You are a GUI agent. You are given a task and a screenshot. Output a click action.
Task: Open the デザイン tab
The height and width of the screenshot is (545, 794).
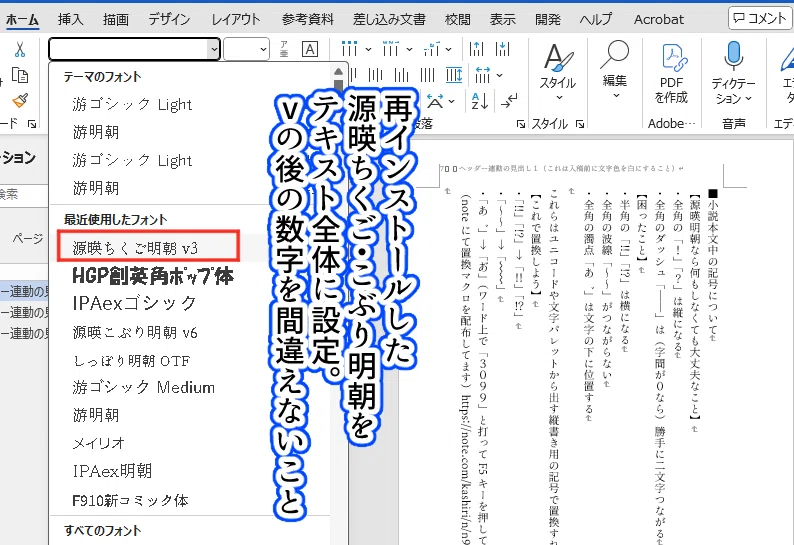pos(169,19)
